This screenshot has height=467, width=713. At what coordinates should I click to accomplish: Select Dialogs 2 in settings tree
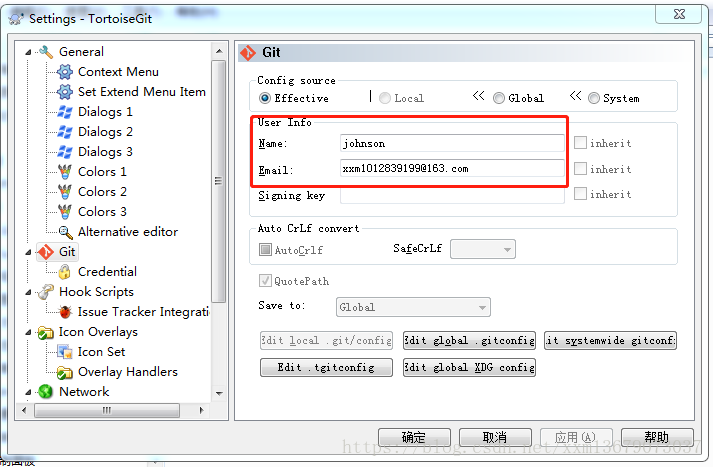pyautogui.click(x=105, y=132)
